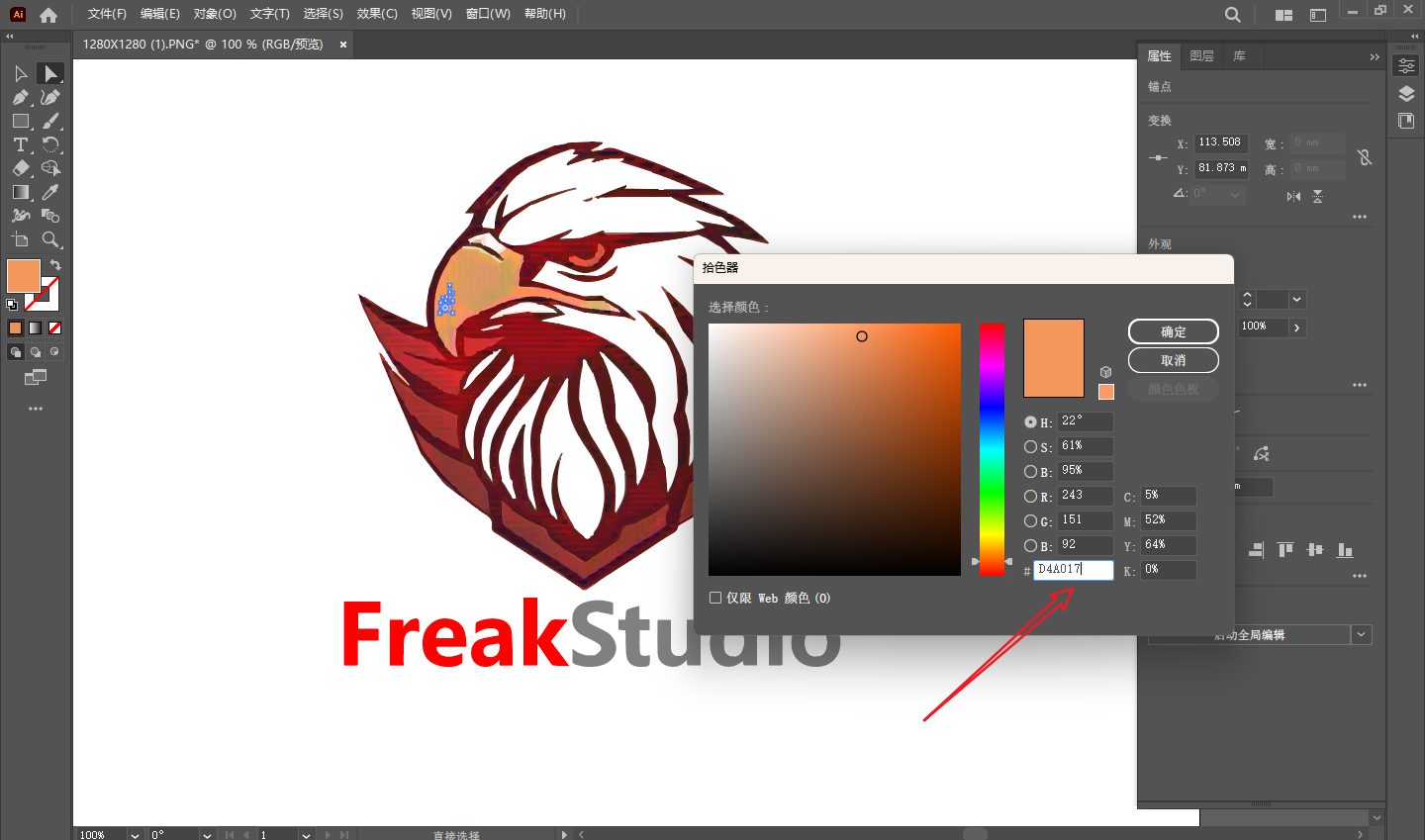The image size is (1425, 840).
Task: Select the Eyedropper tool
Action: 50,193
